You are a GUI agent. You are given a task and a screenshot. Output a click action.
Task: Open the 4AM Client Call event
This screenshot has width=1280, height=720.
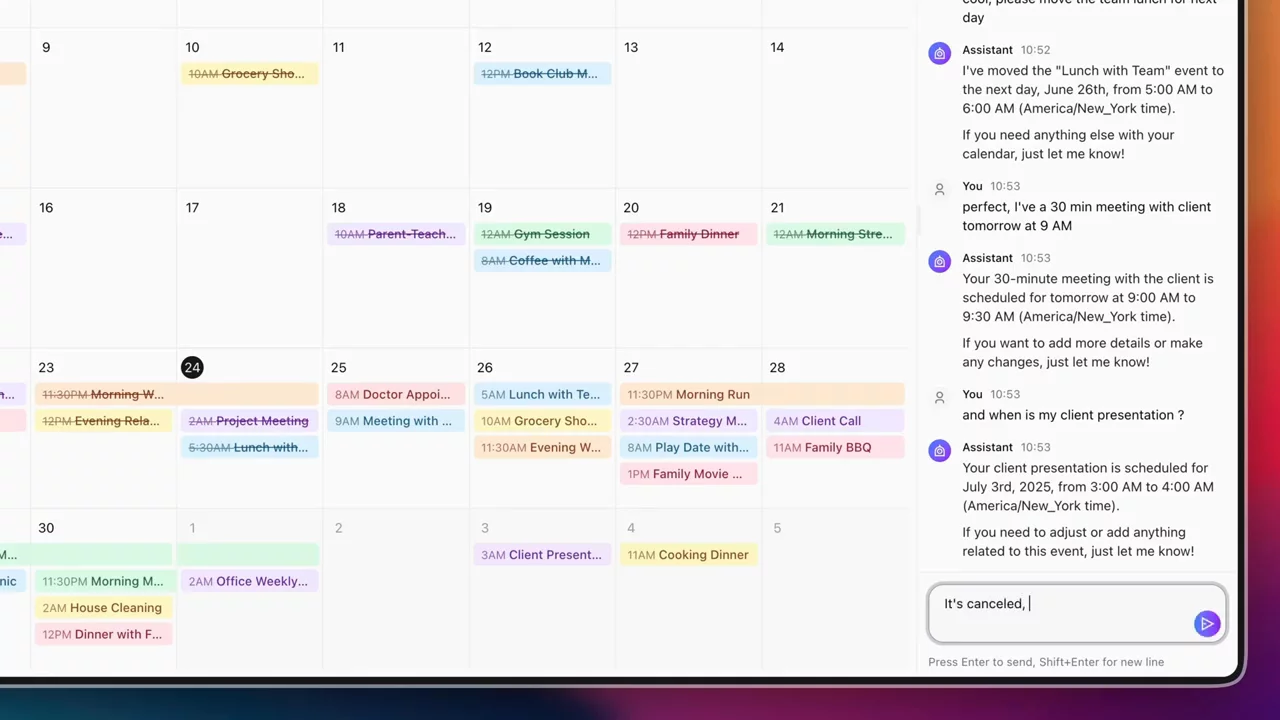pos(835,421)
